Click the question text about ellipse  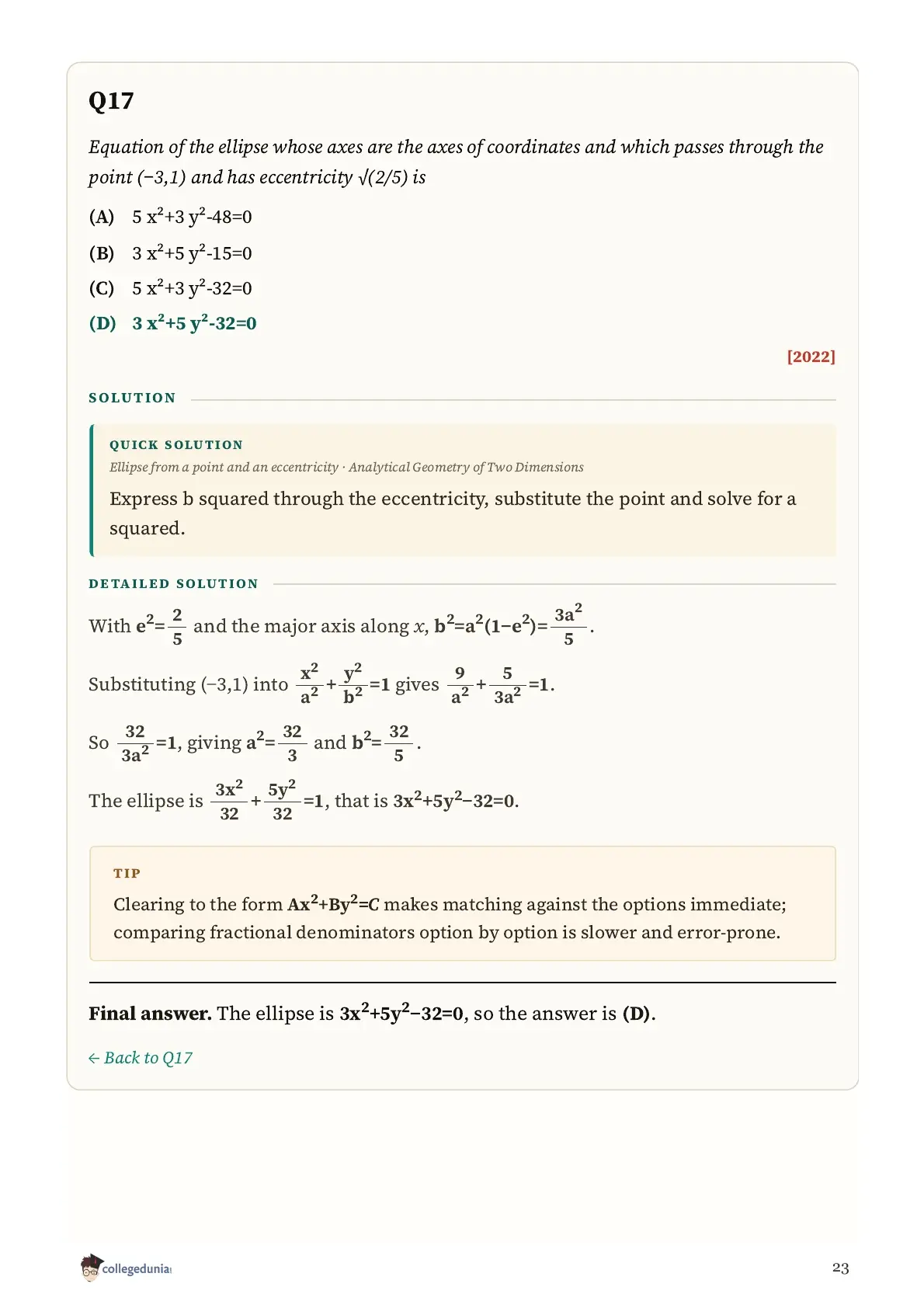pyautogui.click(x=457, y=162)
